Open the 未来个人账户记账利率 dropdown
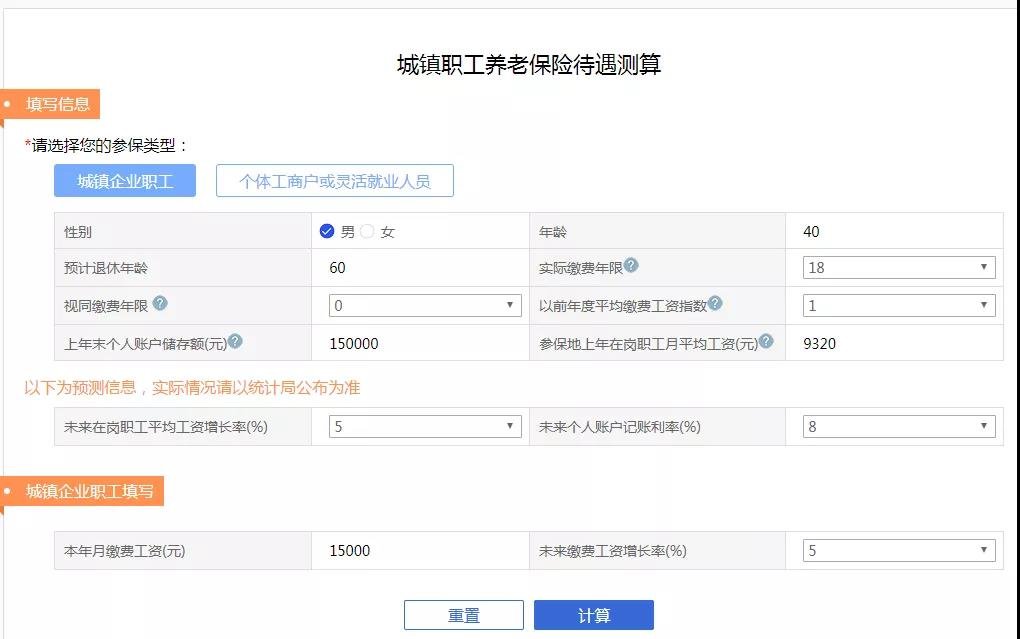This screenshot has width=1020, height=639. tap(895, 425)
